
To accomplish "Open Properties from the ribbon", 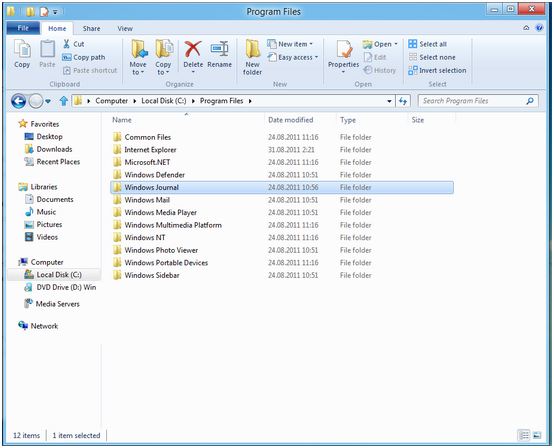I will [343, 57].
